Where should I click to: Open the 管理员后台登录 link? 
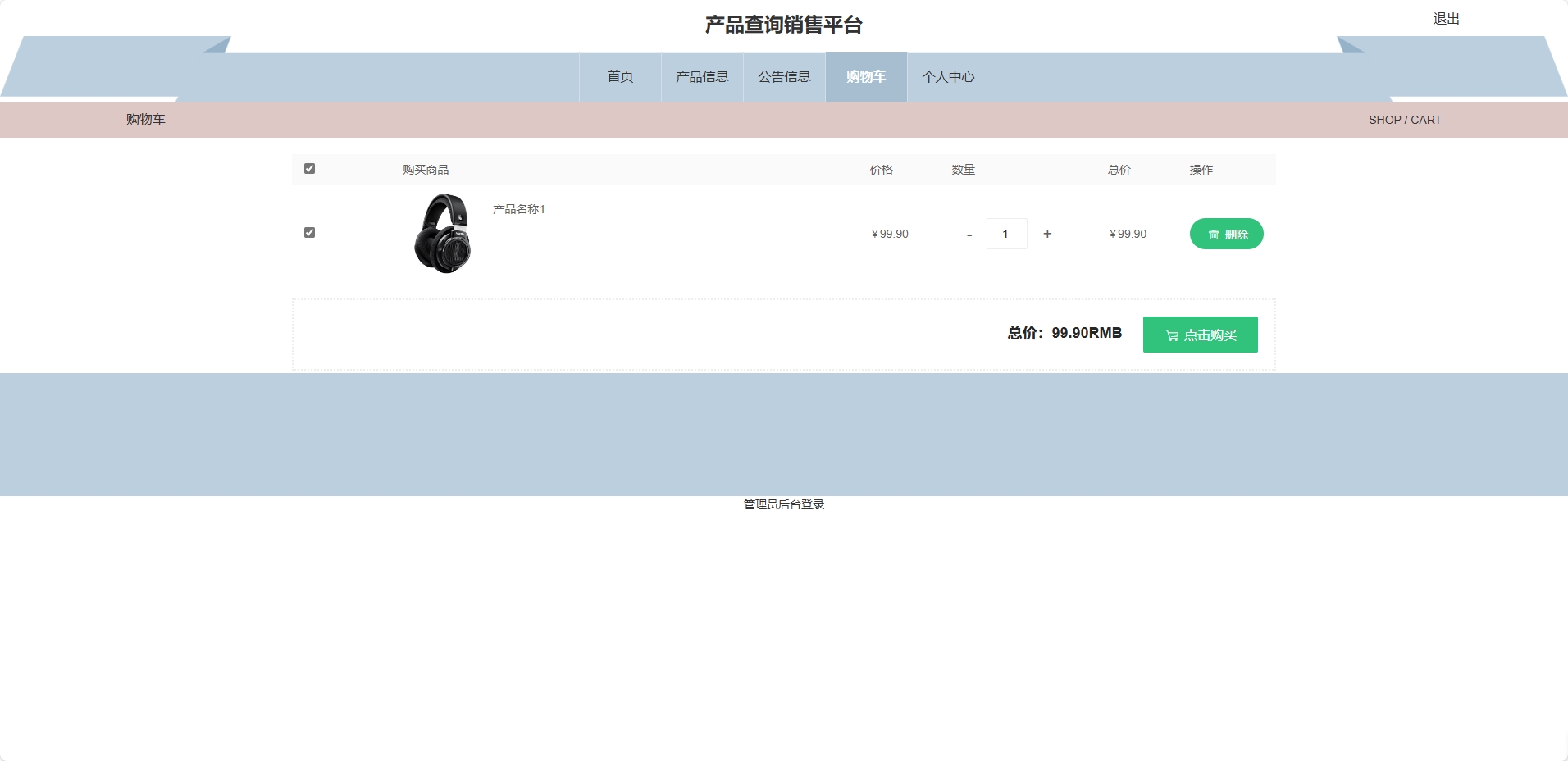[x=782, y=504]
